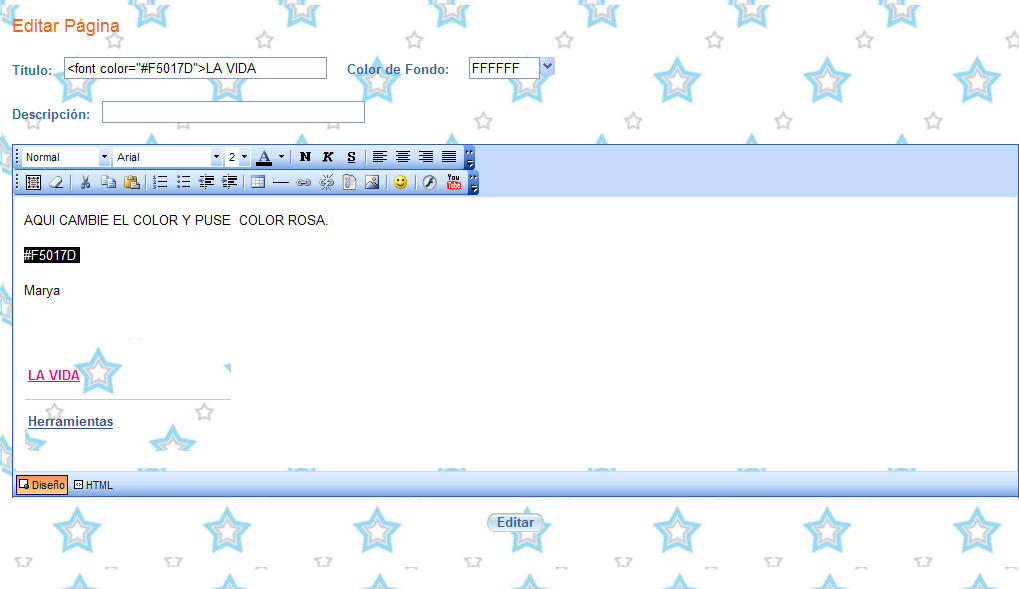Open the Herramientas link
Viewport: 1019px width, 589px height.
(x=70, y=421)
